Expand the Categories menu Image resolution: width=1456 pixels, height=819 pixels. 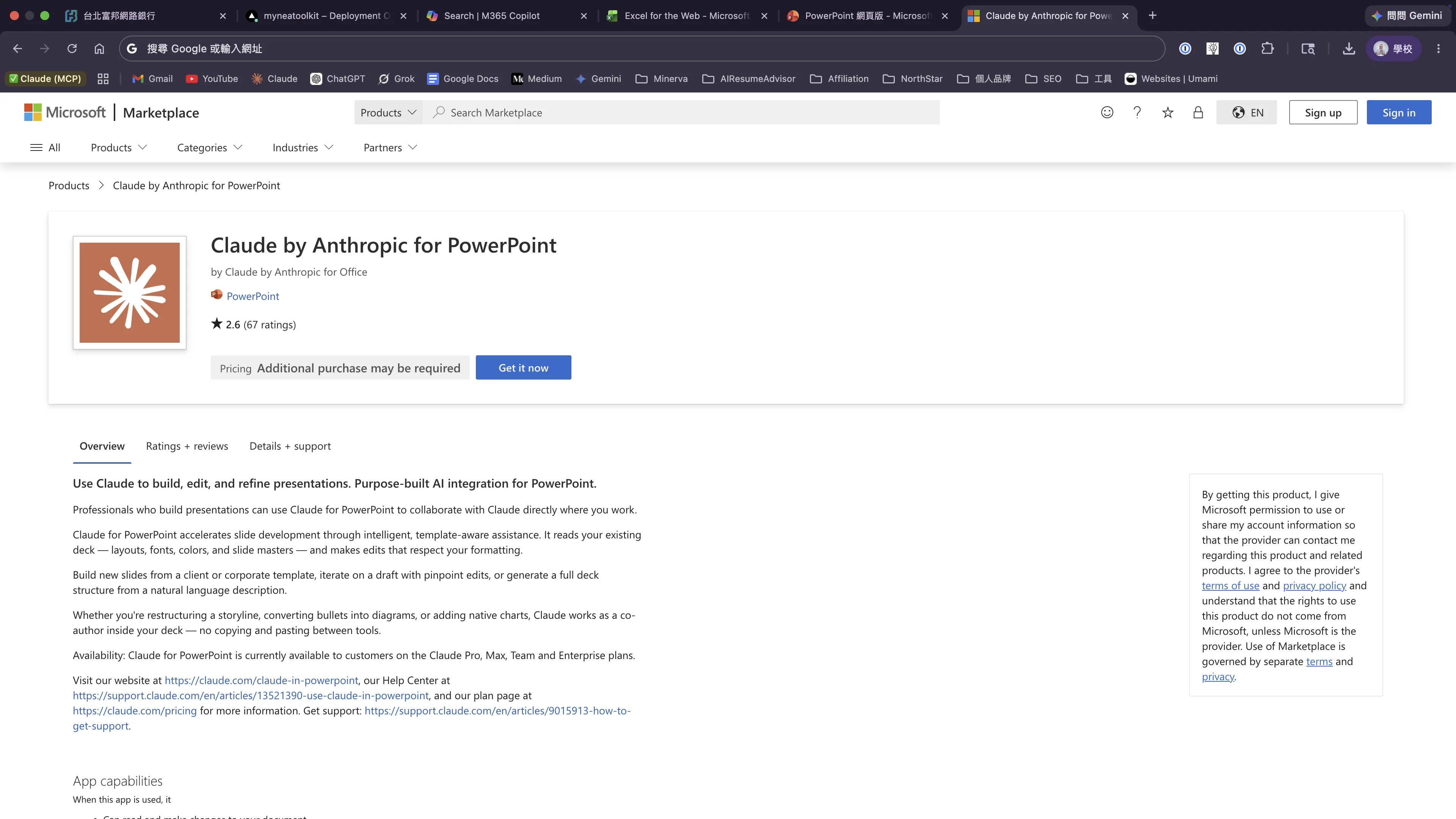point(210,147)
